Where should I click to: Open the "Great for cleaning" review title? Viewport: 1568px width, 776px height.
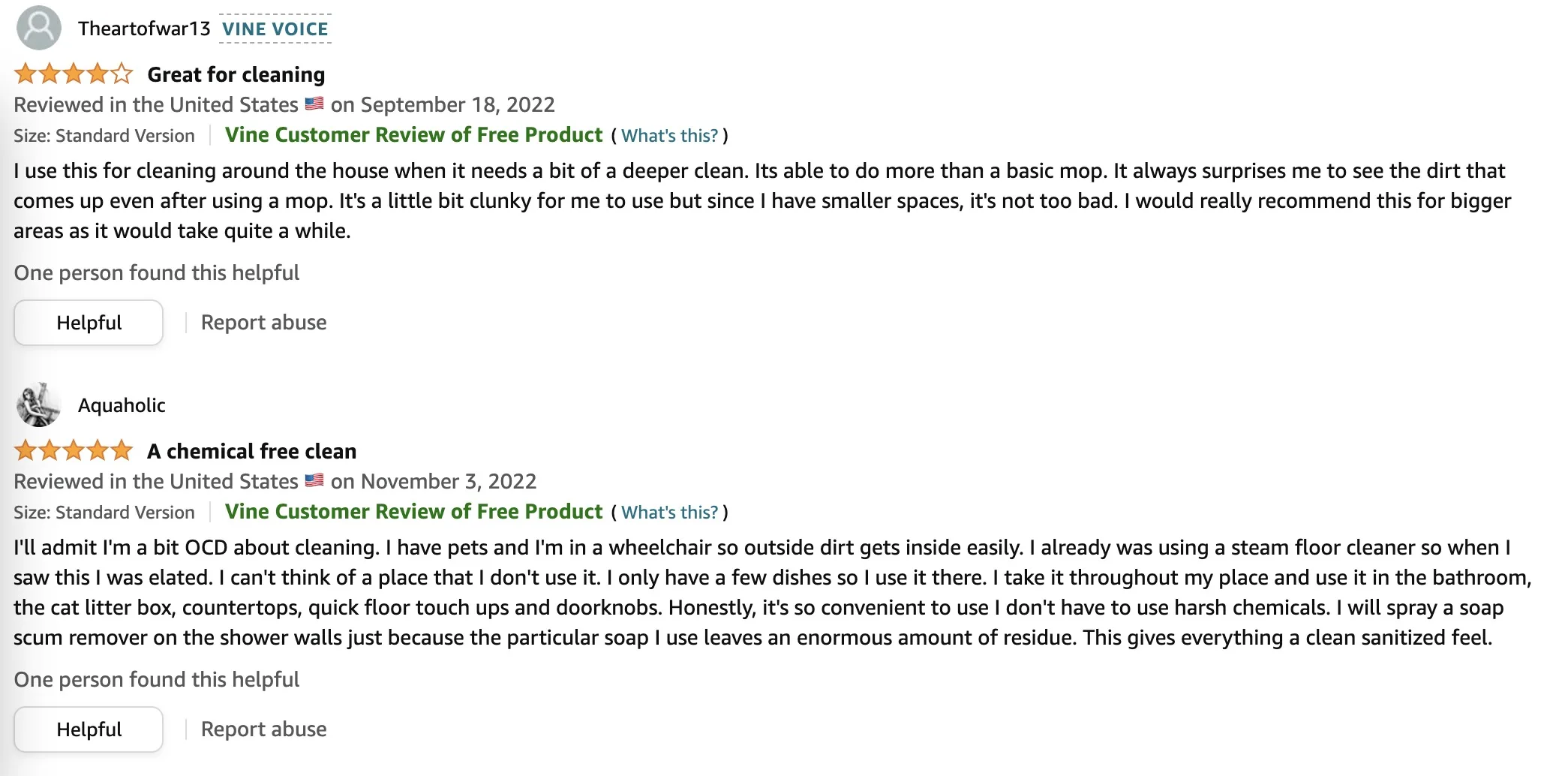236,74
